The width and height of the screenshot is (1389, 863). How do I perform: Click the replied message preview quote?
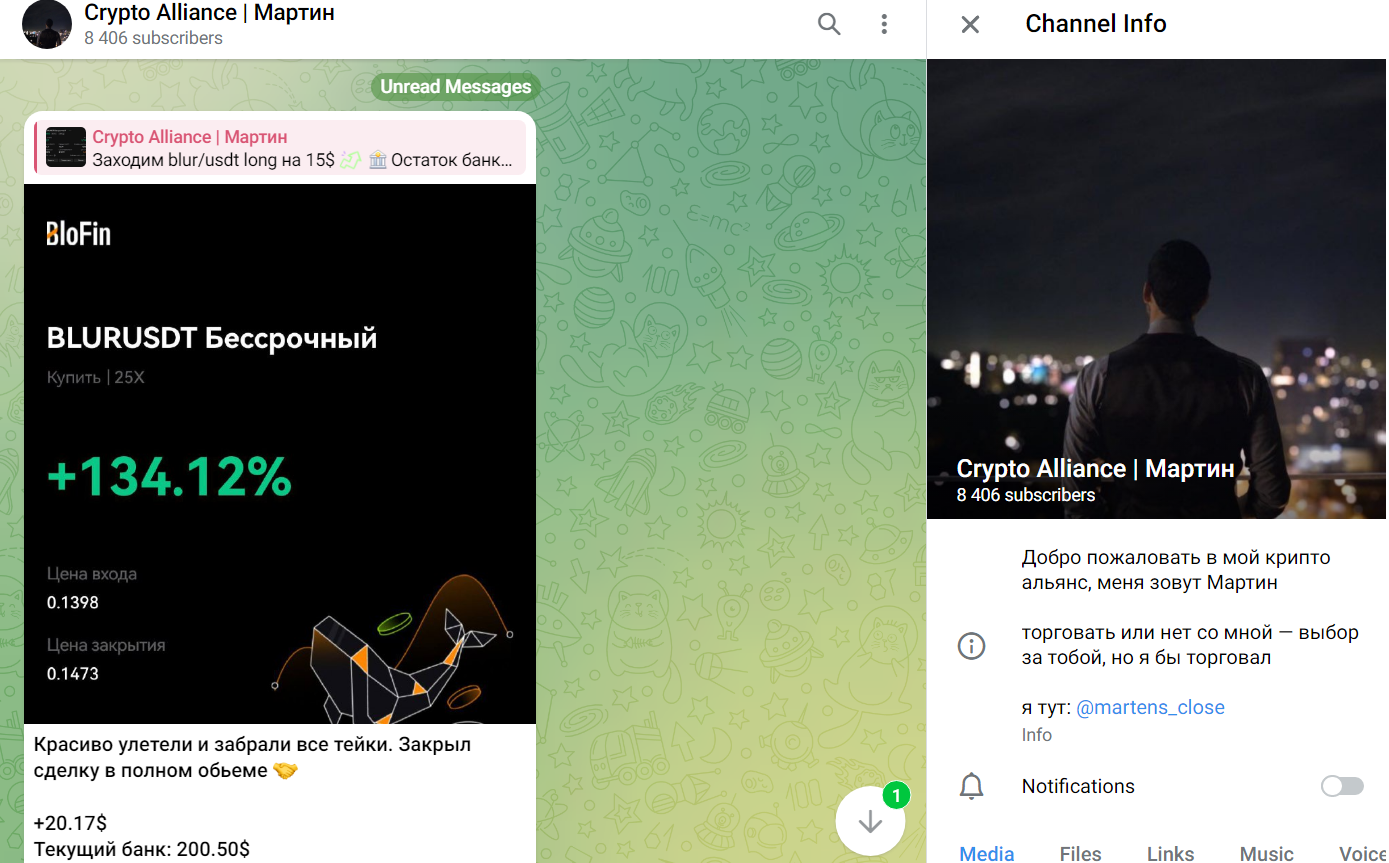280,148
